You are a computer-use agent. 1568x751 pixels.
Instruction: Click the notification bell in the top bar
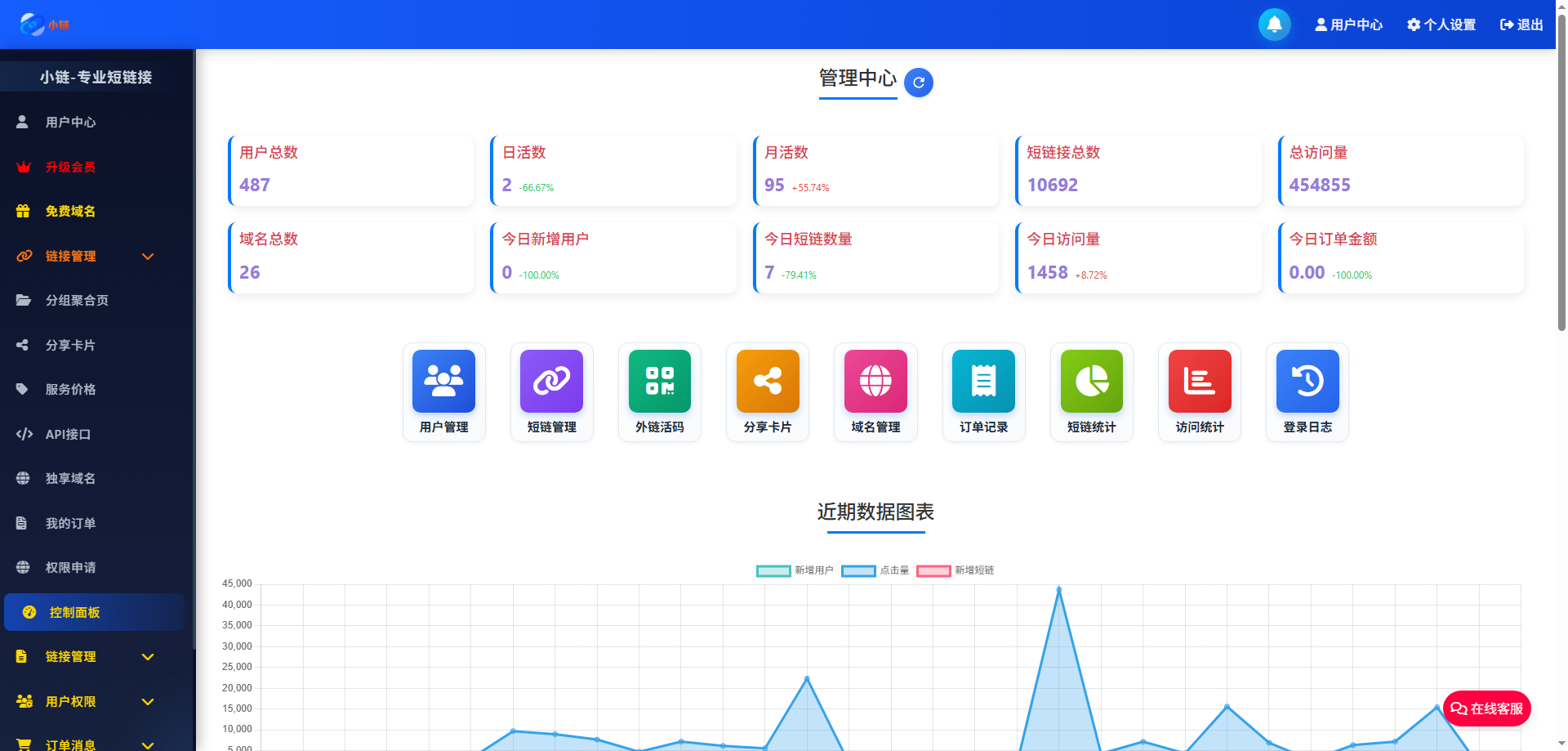click(x=1274, y=25)
